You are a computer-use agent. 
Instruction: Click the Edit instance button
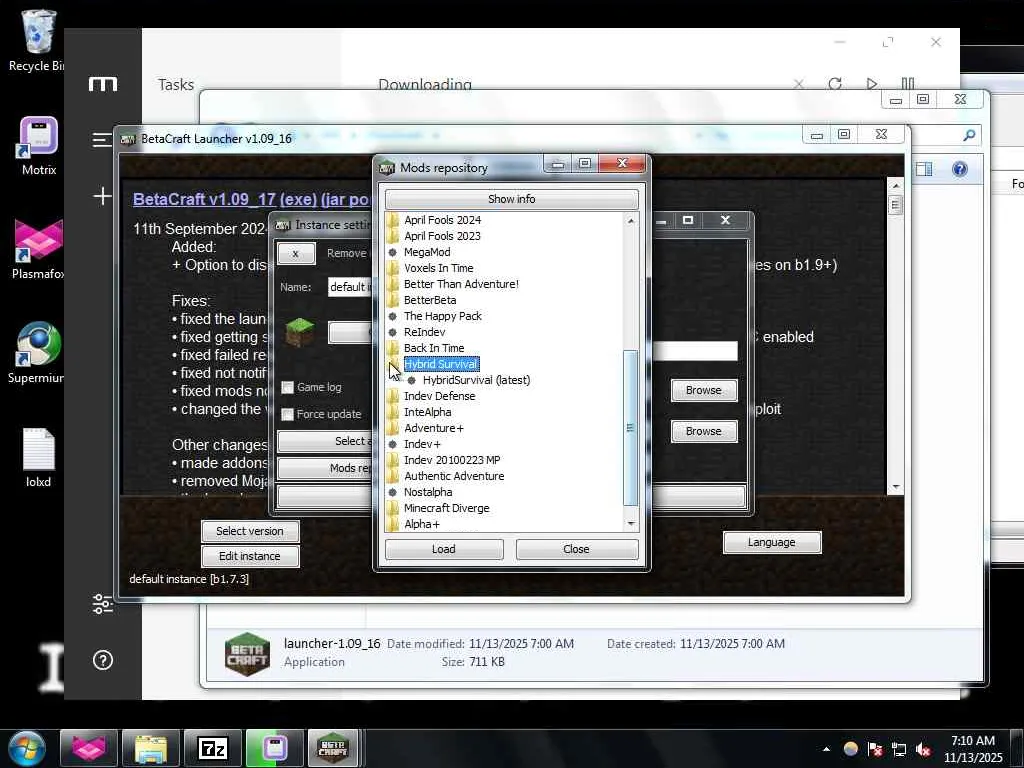pos(250,556)
